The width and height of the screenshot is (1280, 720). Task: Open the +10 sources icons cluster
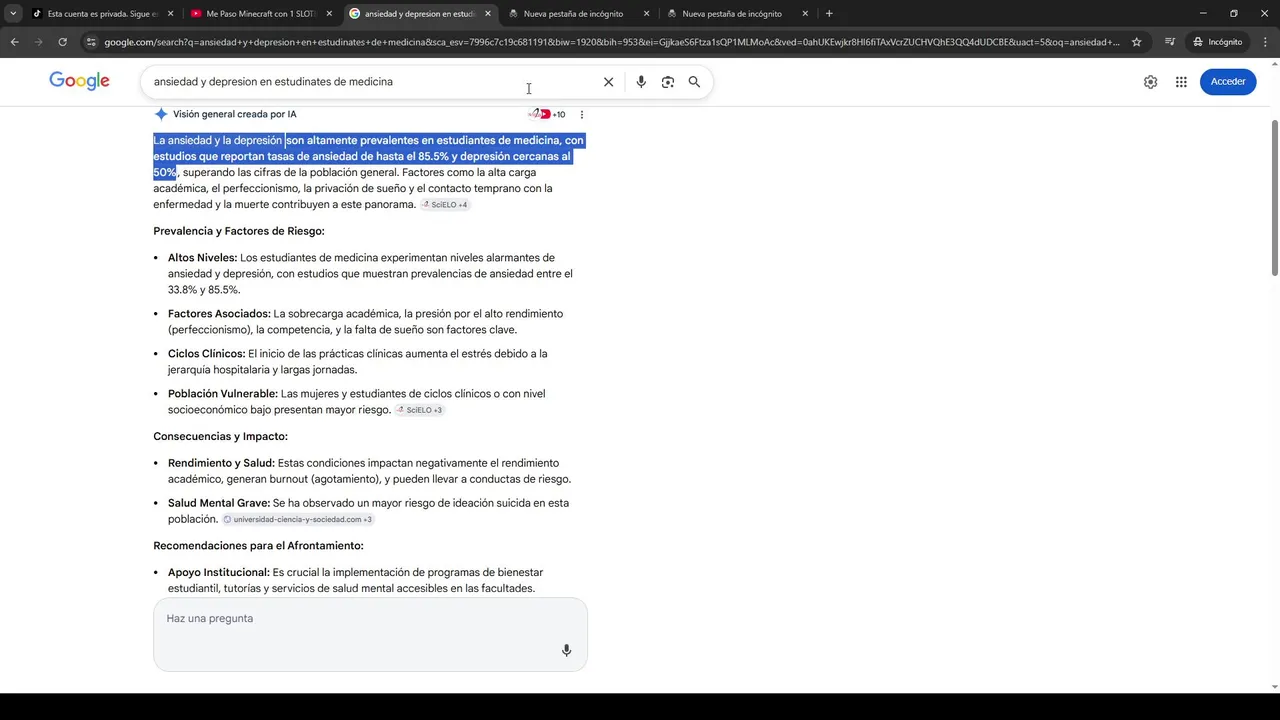tap(547, 114)
